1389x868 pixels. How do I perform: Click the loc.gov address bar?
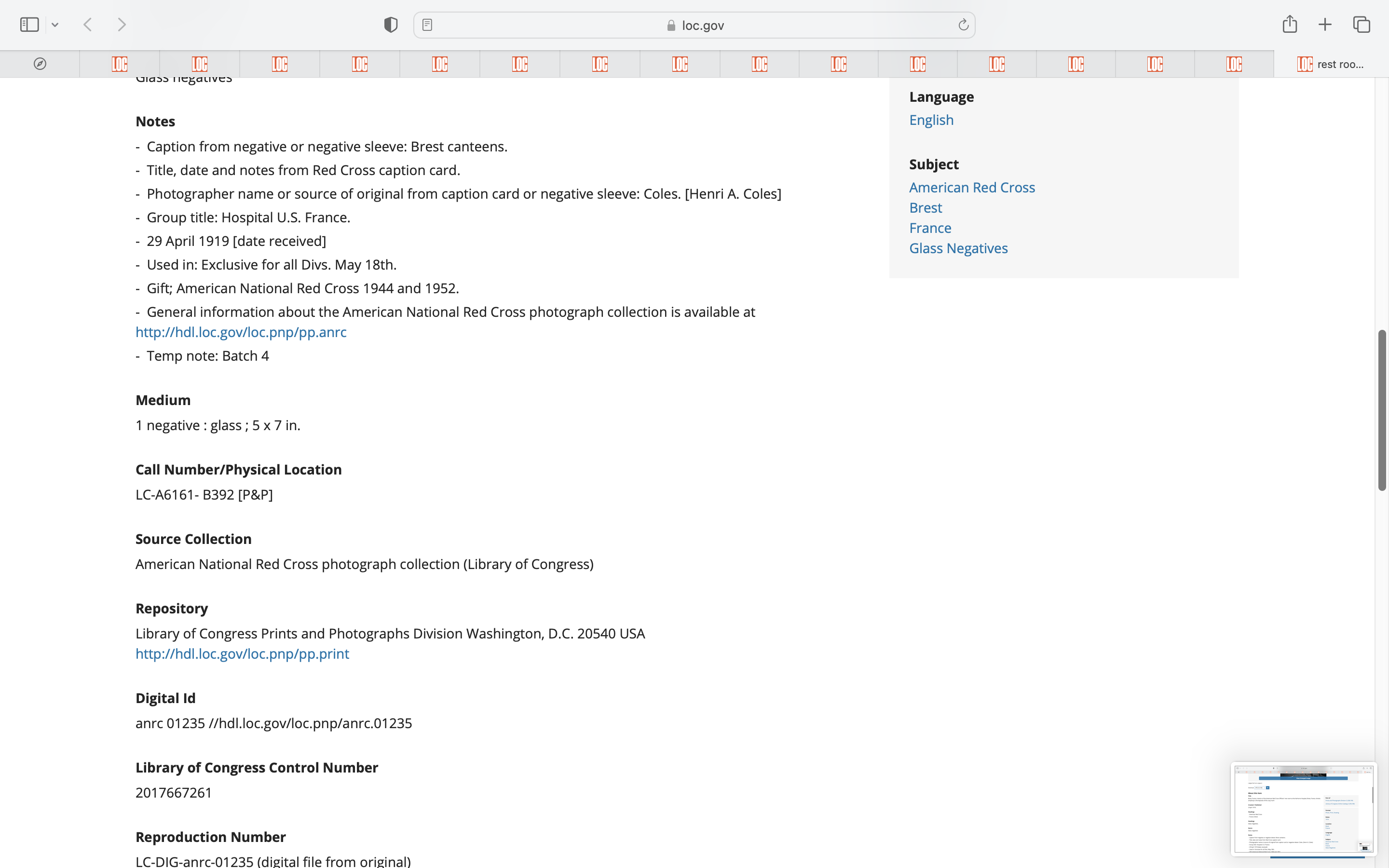coord(694,25)
